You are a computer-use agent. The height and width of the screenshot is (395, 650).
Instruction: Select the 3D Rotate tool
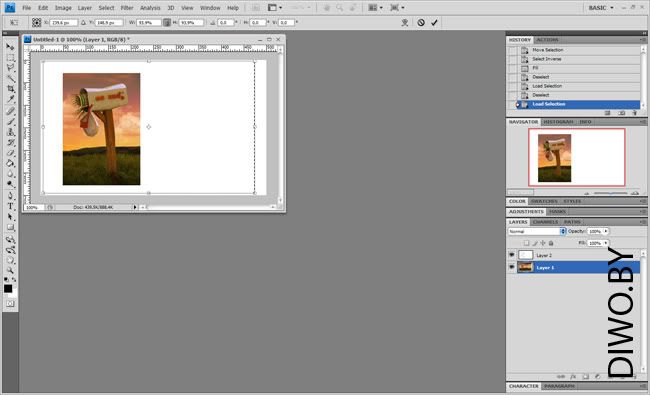point(10,239)
